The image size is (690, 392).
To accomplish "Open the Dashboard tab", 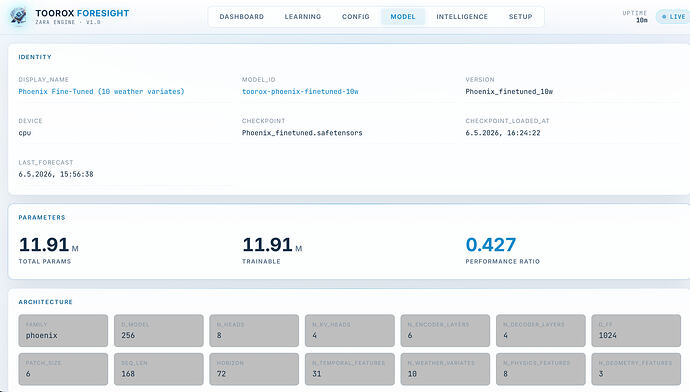I will (x=242, y=17).
